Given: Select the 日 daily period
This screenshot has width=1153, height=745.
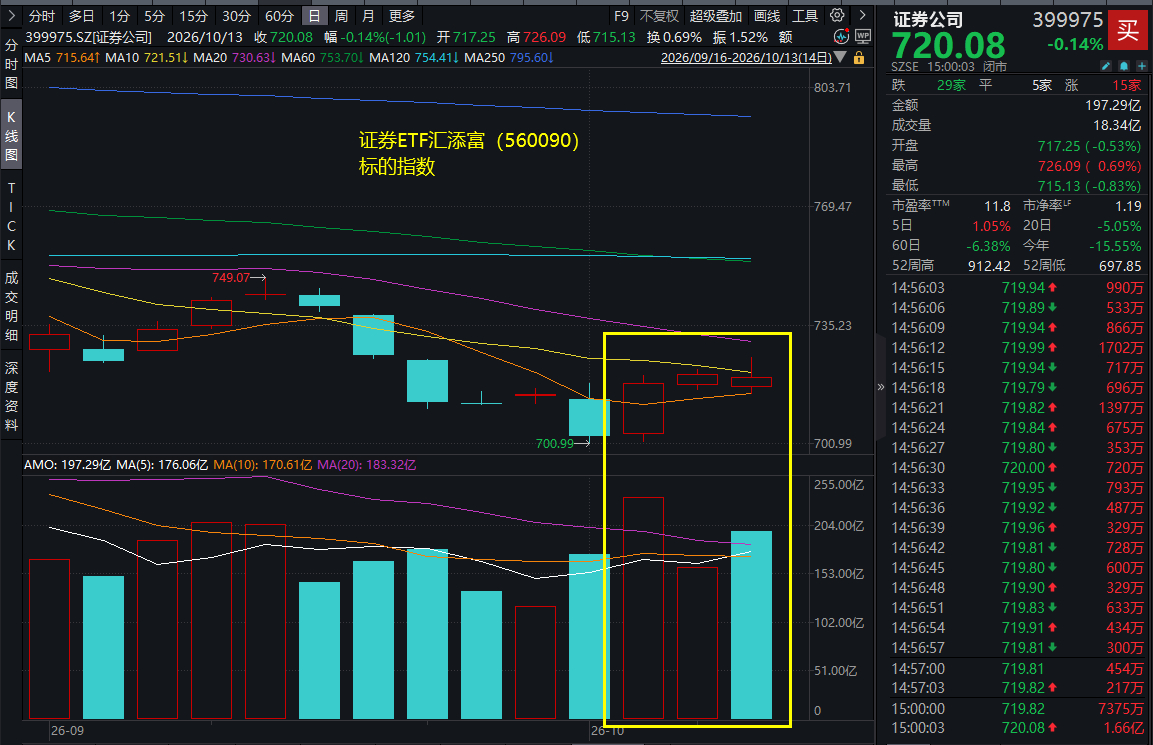Looking at the screenshot, I should click(314, 15).
